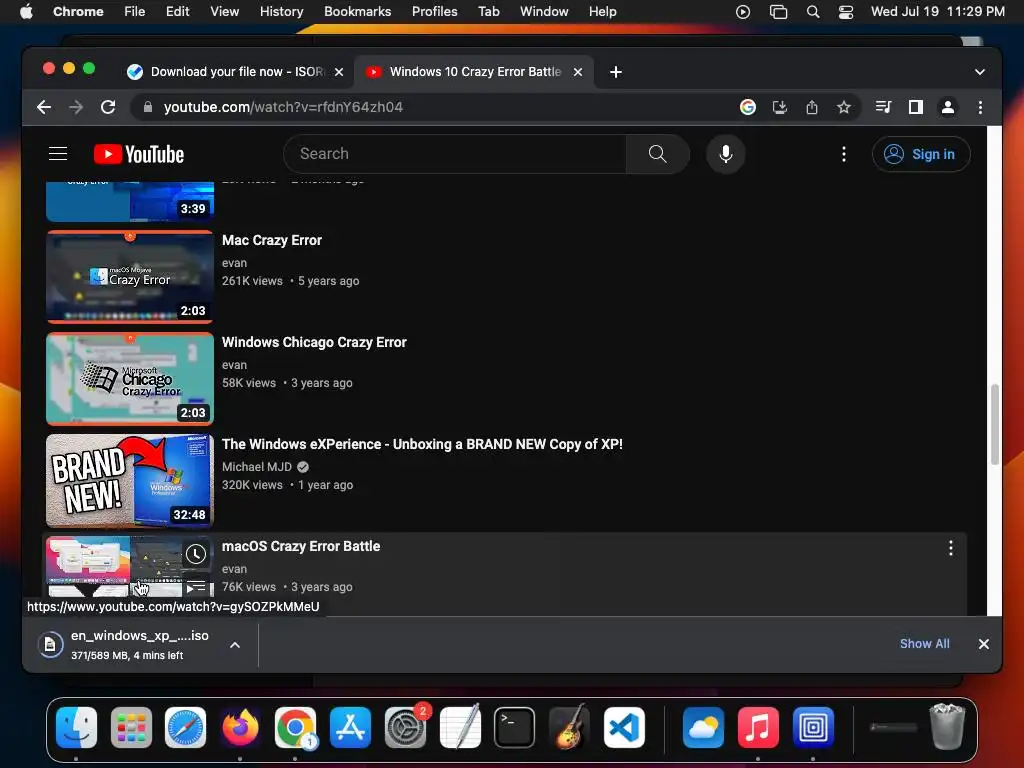1024x768 pixels.
Task: Expand the tab search dropdown arrow
Action: (980, 72)
